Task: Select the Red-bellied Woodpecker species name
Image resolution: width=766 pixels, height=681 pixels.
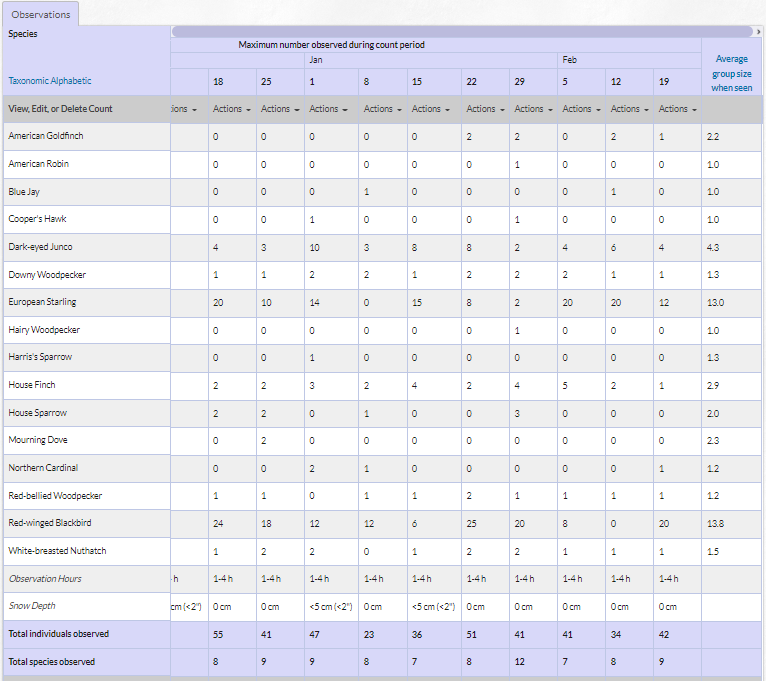Action: tap(55, 495)
